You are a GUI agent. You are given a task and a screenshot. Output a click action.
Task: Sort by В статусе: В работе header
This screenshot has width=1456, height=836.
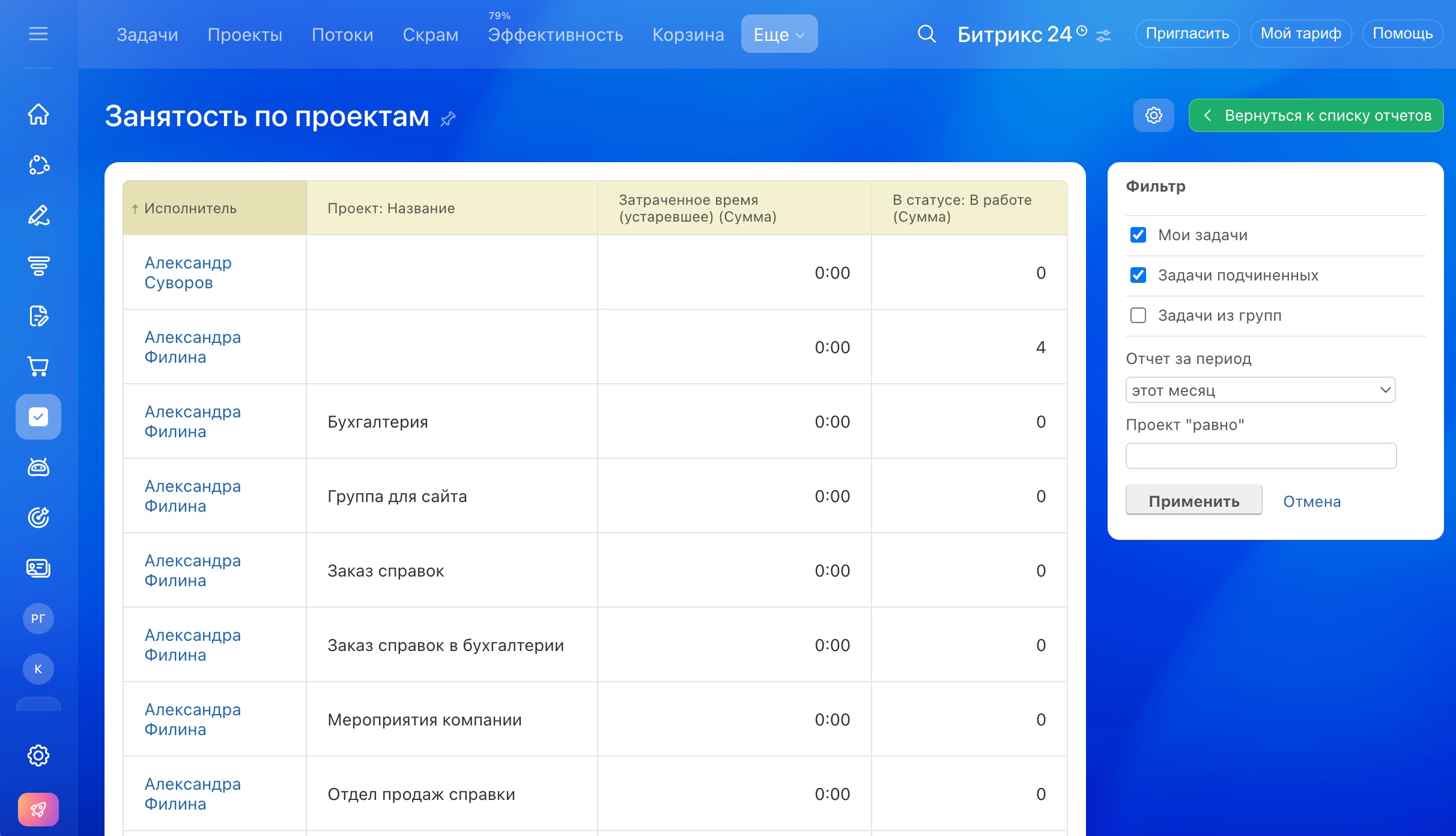(969, 208)
